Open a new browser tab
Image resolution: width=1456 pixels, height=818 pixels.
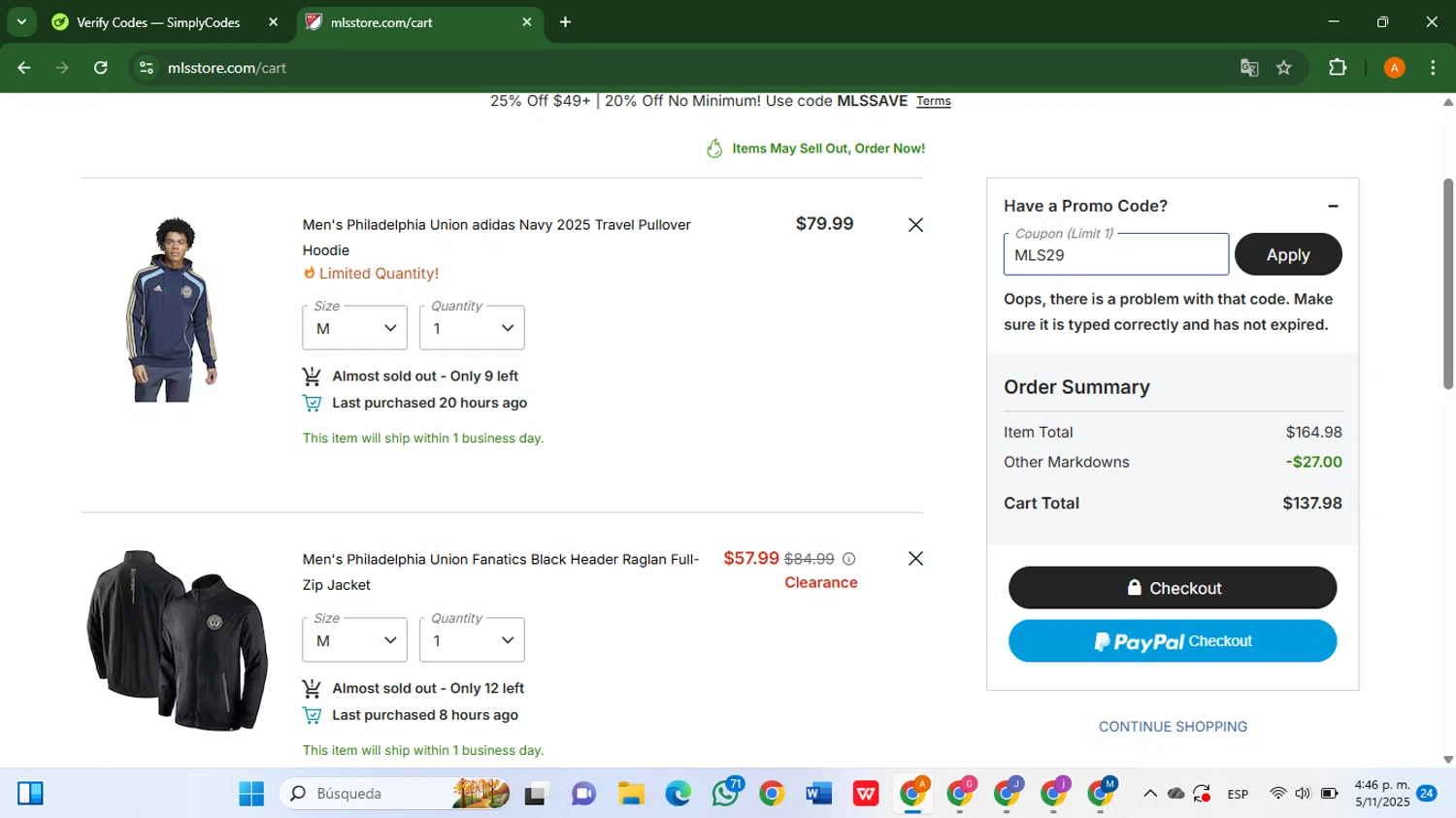coord(565,22)
